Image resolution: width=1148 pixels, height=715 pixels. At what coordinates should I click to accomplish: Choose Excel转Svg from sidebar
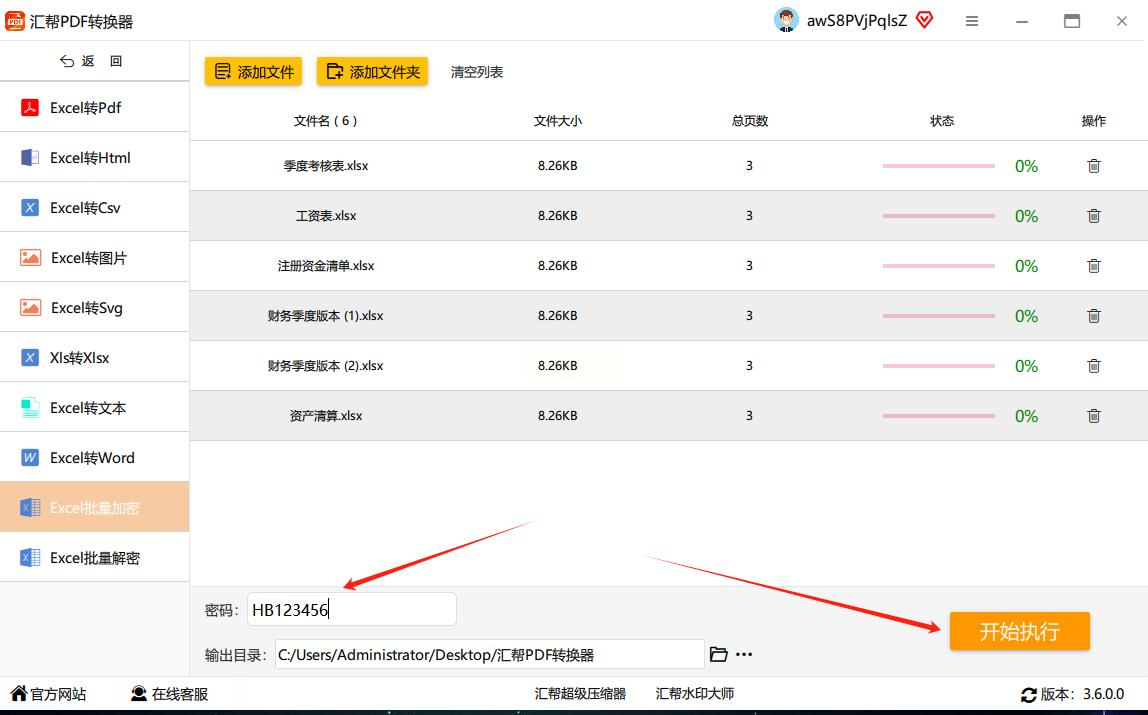click(94, 307)
